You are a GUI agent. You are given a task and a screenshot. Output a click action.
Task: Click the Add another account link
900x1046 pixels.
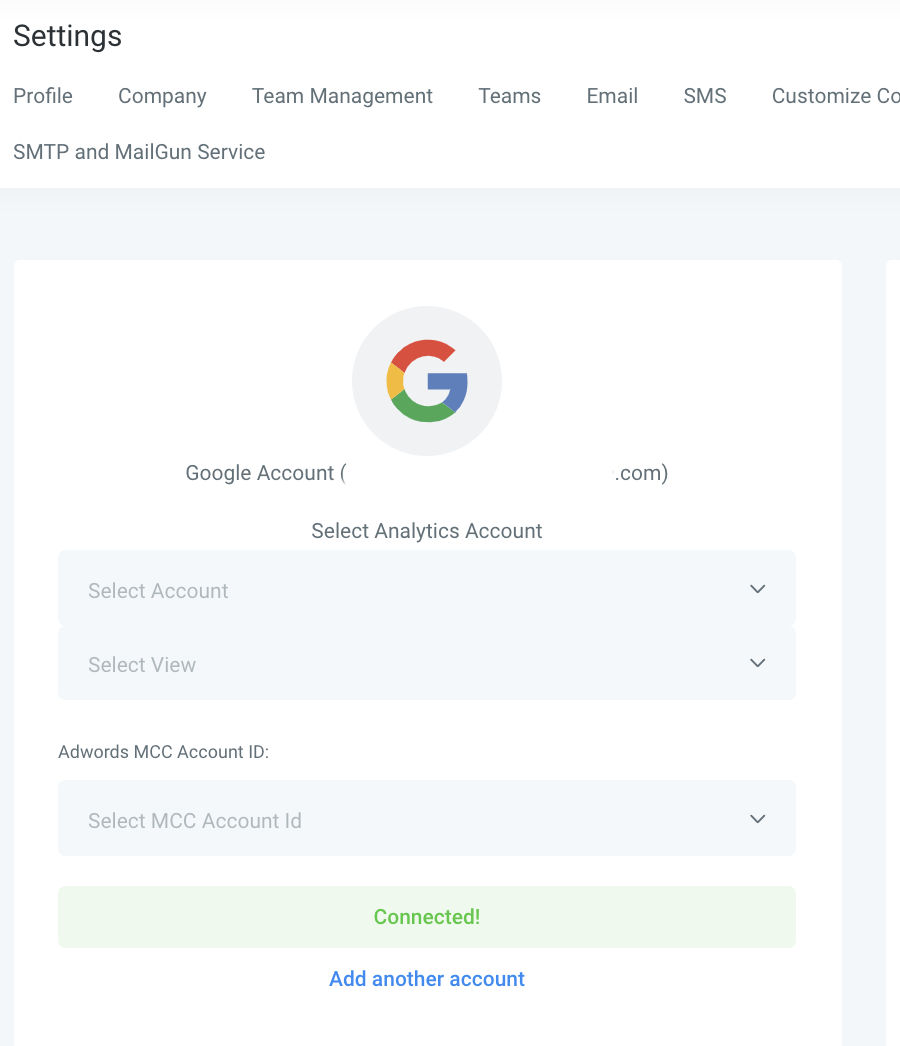[x=427, y=979]
